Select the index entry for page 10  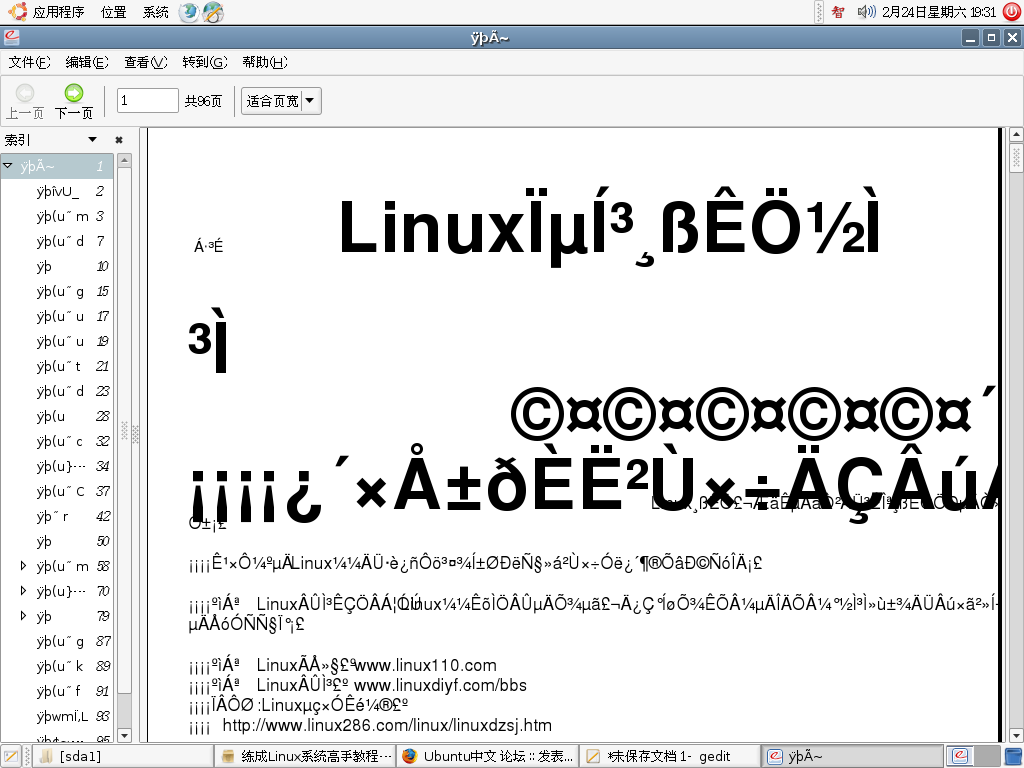tap(57, 266)
